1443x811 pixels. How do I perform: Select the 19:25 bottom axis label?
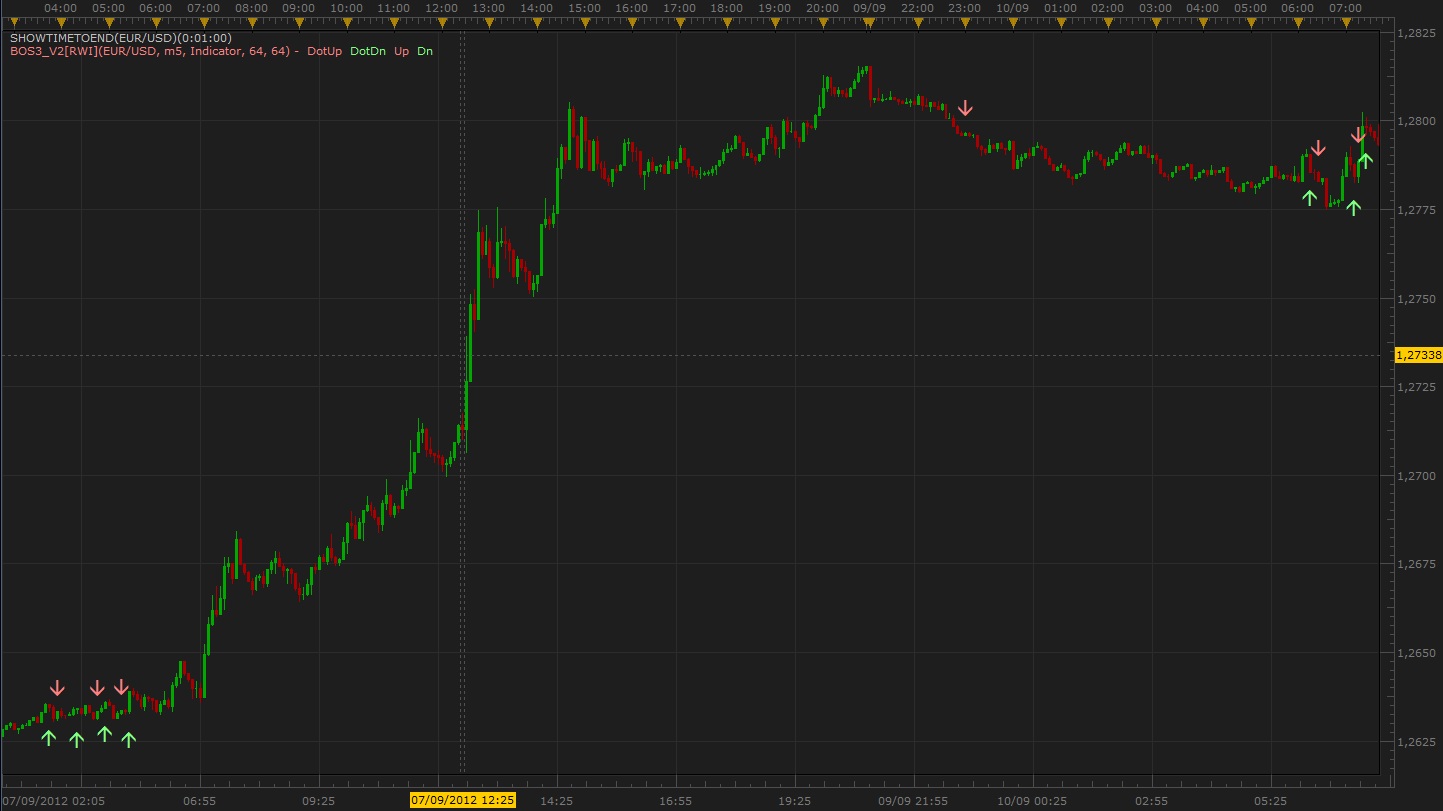(x=794, y=801)
